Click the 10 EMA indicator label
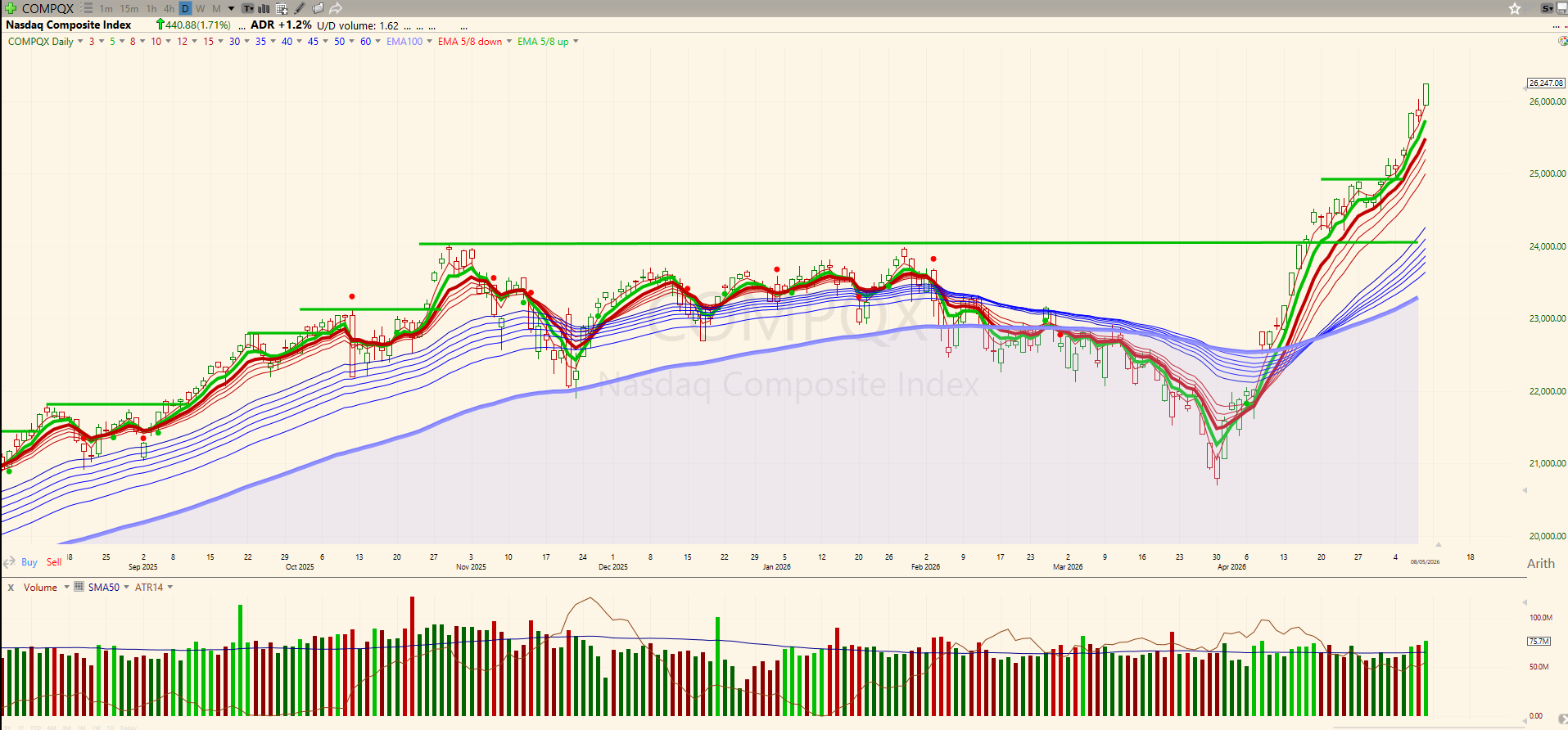 156,41
